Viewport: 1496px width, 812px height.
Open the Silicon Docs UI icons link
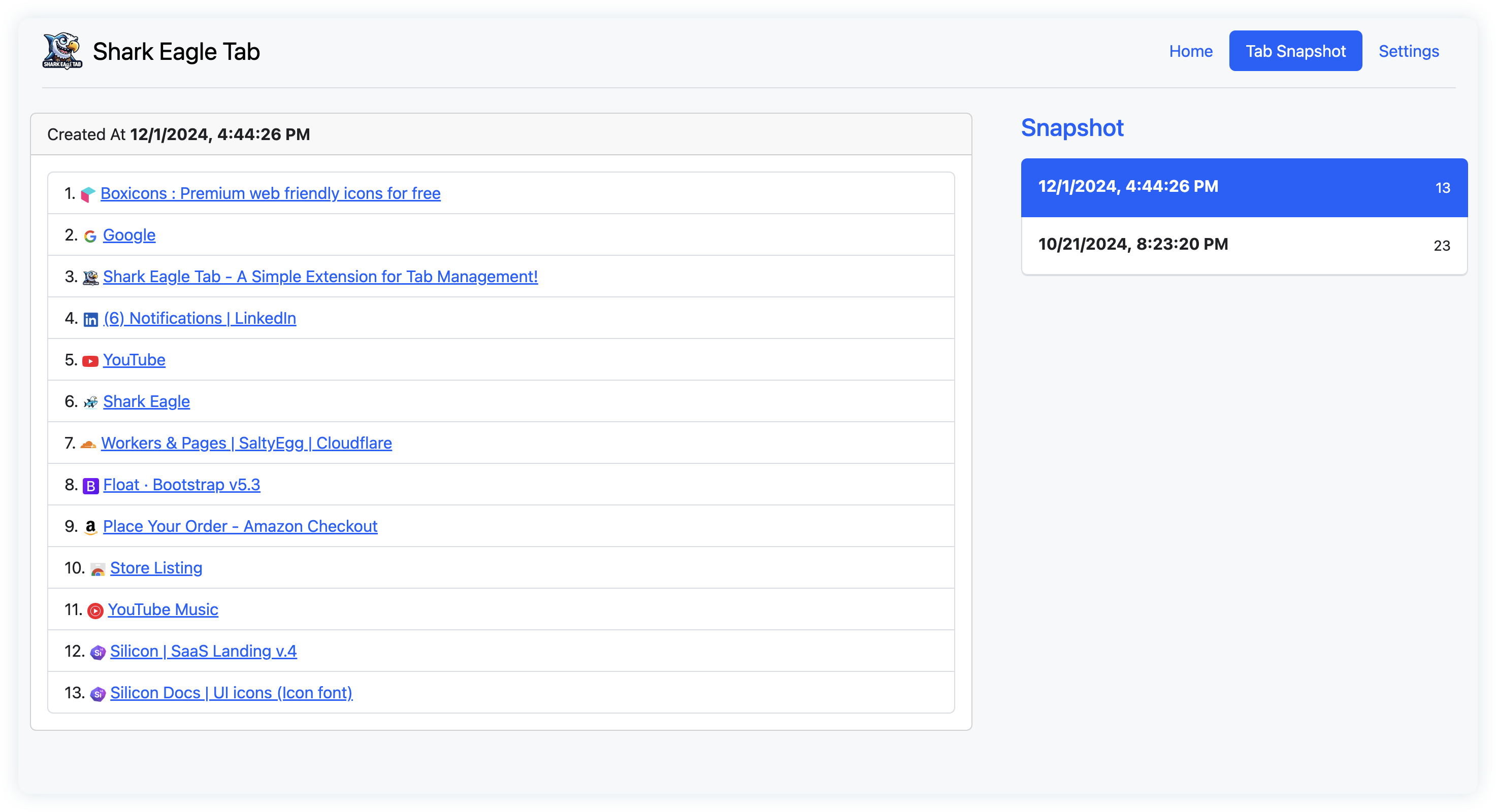(231, 693)
